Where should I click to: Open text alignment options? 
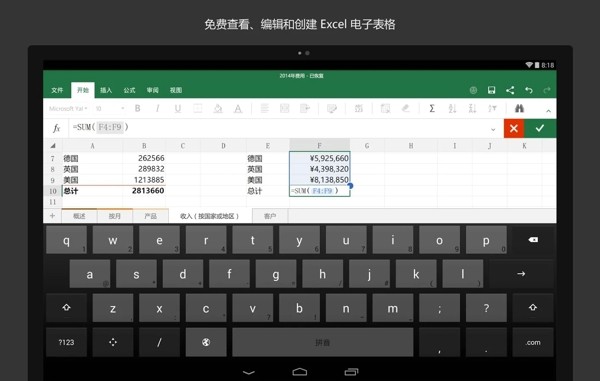click(x=264, y=109)
